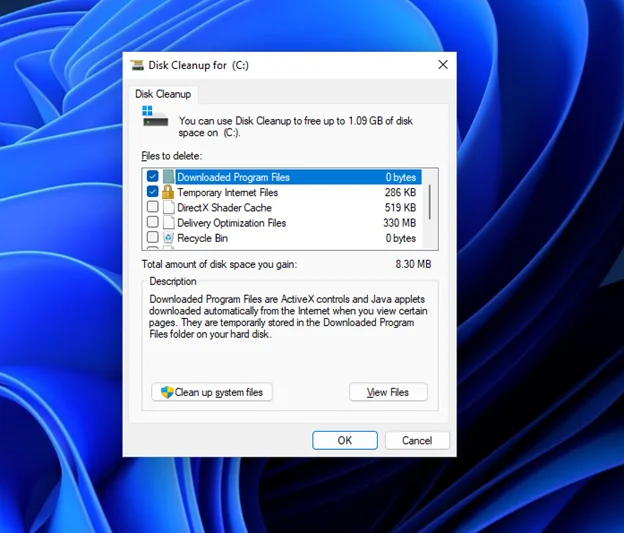Click the Description group label
624x533 pixels.
(x=173, y=281)
